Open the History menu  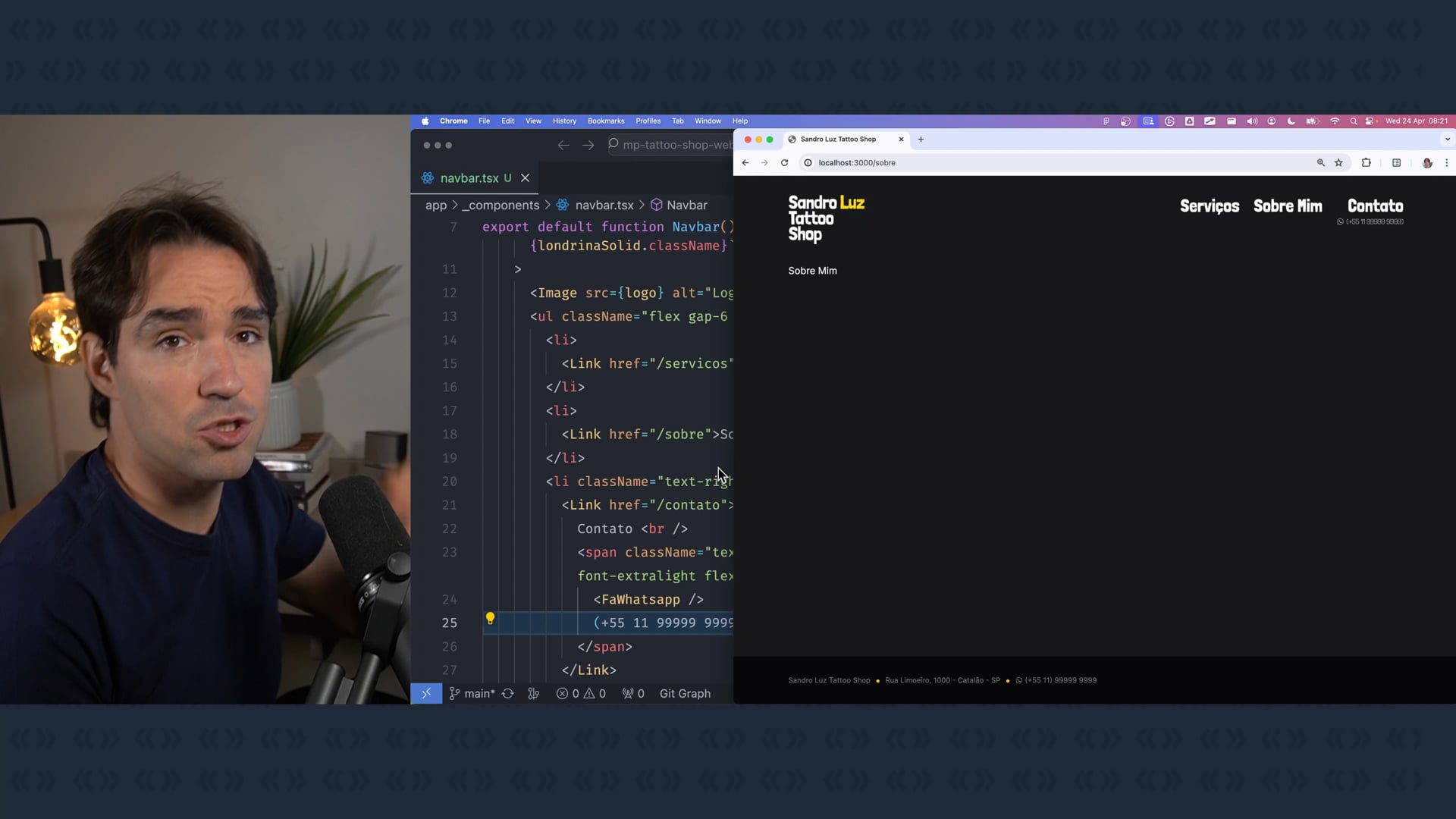[x=564, y=121]
